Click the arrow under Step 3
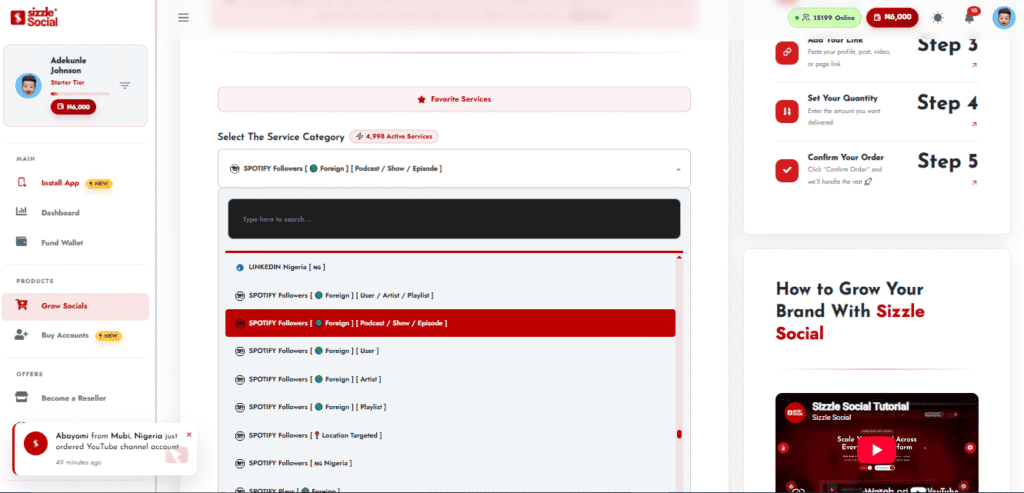This screenshot has height=493, width=1024. tap(974, 65)
